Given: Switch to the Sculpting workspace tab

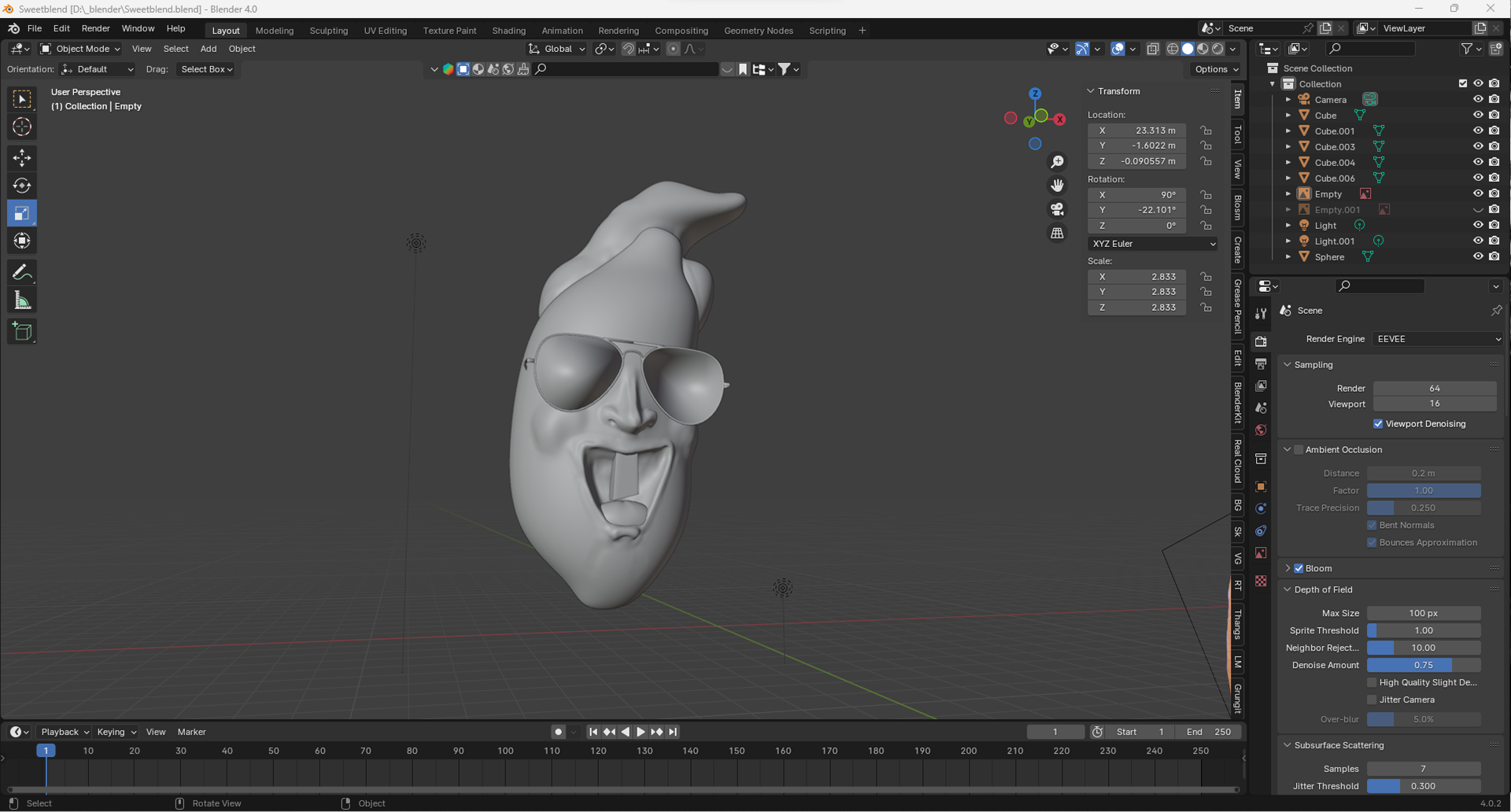Looking at the screenshot, I should (x=328, y=31).
